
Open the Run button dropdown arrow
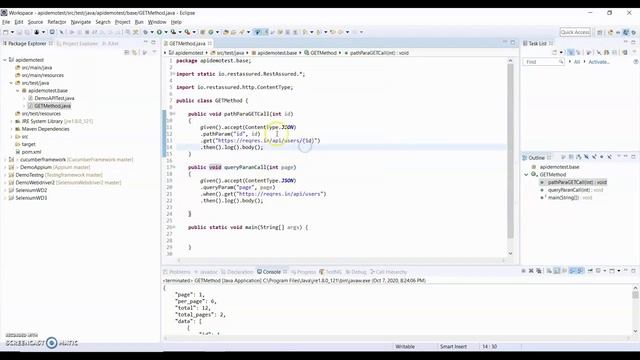(x=166, y=32)
